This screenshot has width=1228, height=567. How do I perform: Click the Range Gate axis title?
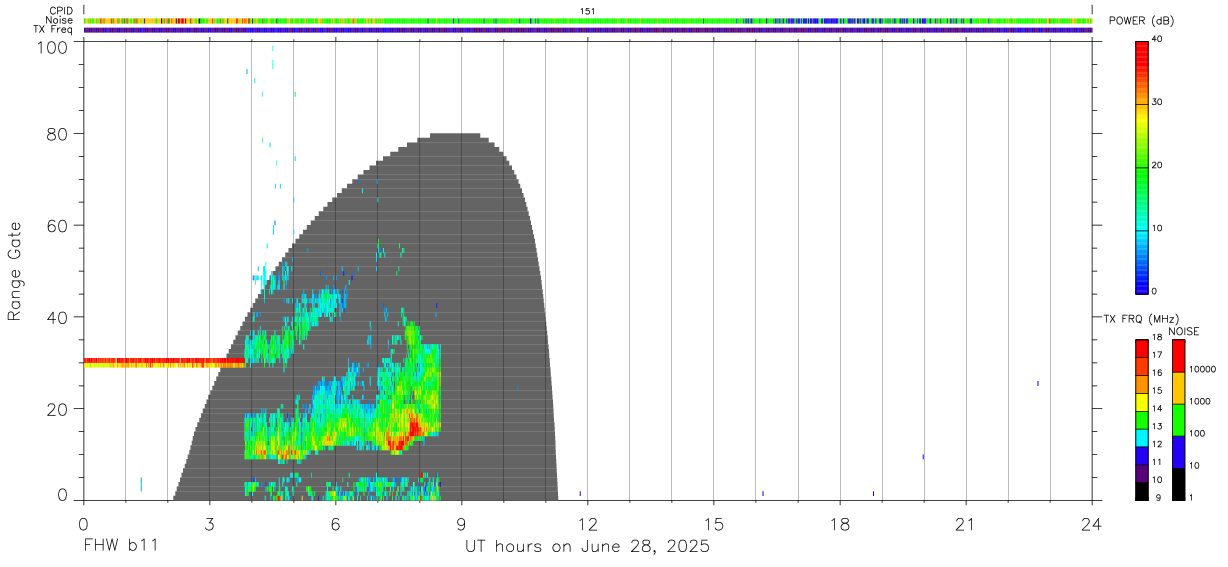tap(16, 271)
